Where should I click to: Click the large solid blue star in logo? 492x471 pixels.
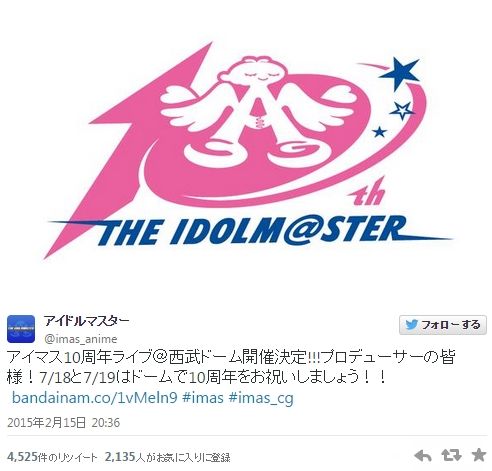(x=399, y=73)
